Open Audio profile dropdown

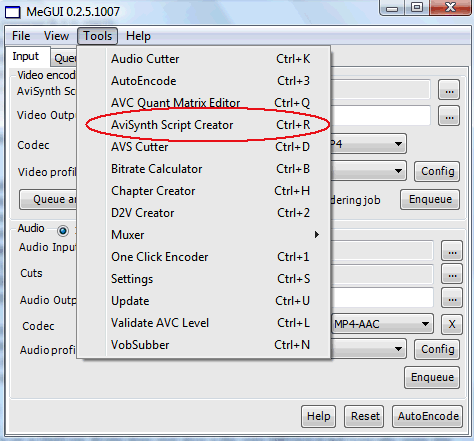[368, 349]
